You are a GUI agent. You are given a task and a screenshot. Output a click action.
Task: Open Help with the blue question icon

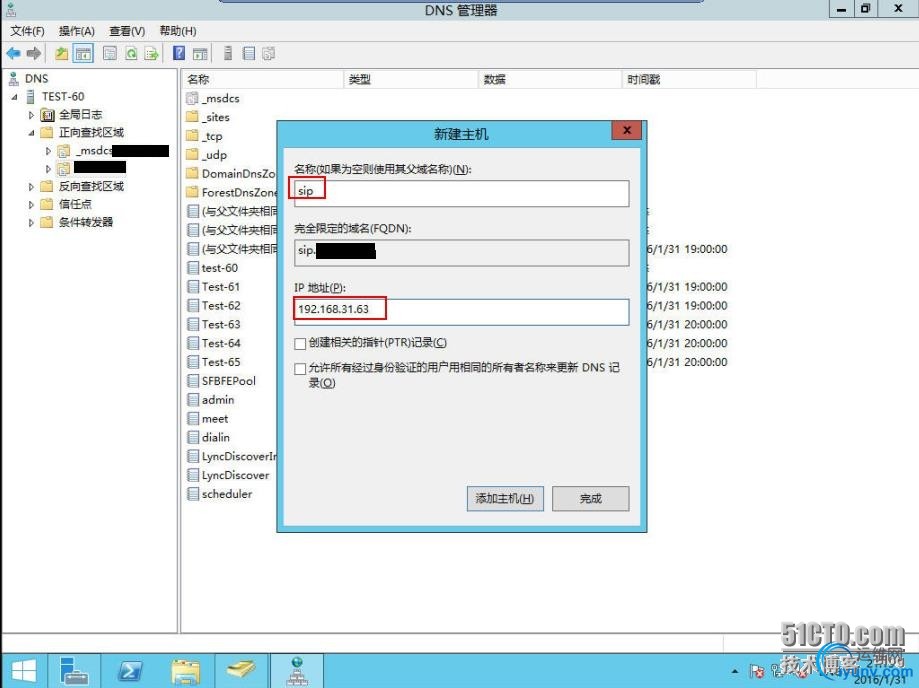179,53
